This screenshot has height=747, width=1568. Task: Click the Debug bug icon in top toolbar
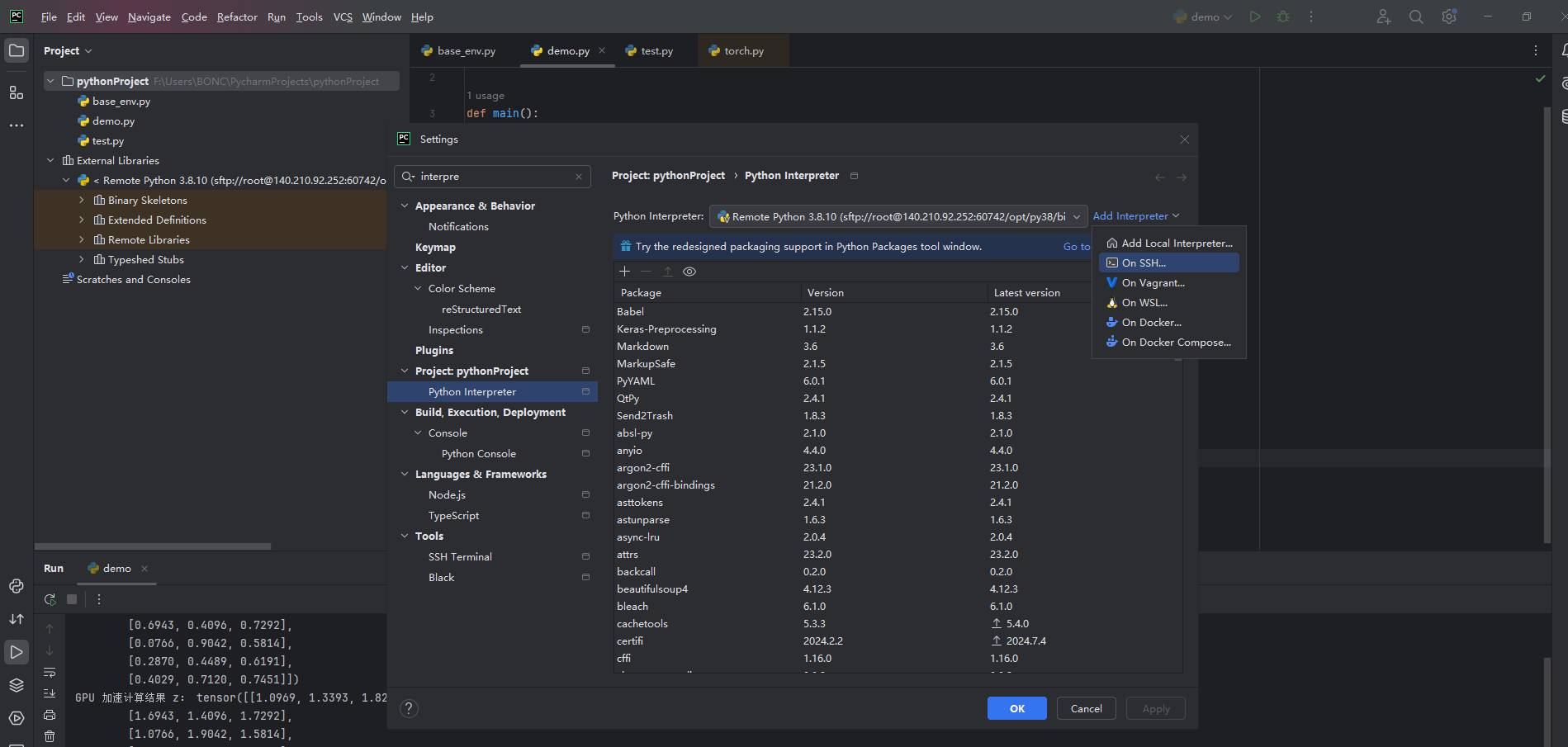click(x=1283, y=17)
